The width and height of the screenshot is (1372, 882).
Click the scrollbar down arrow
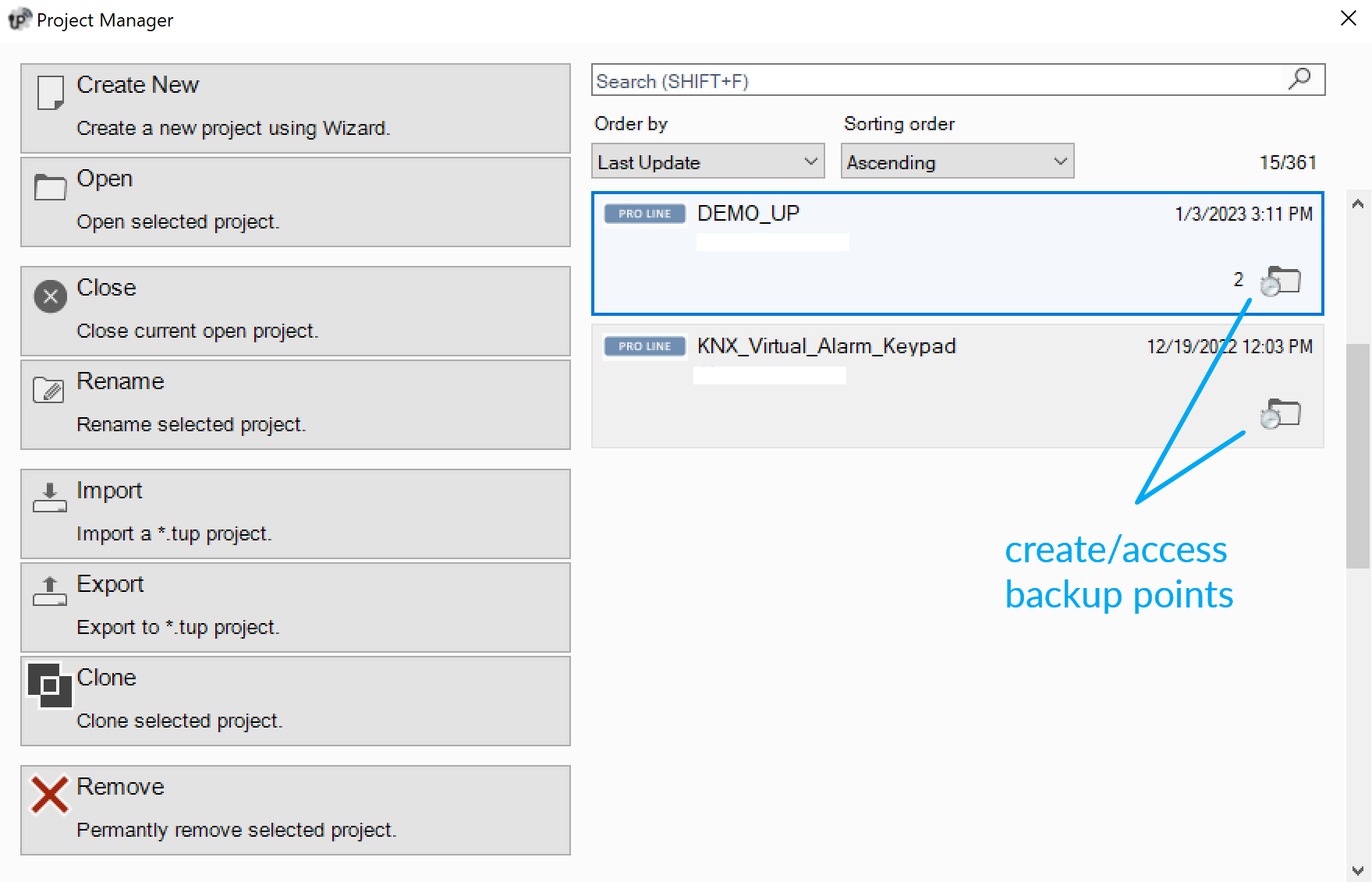click(x=1358, y=870)
